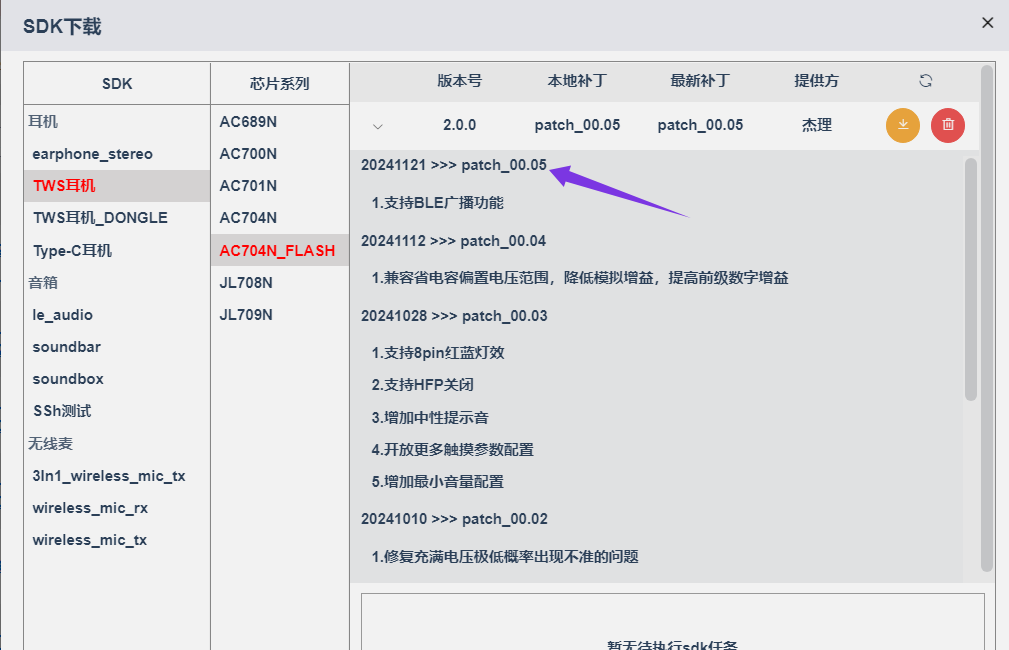Click the changelog panel inner scrollbar
1009x650 pixels.
point(971,280)
